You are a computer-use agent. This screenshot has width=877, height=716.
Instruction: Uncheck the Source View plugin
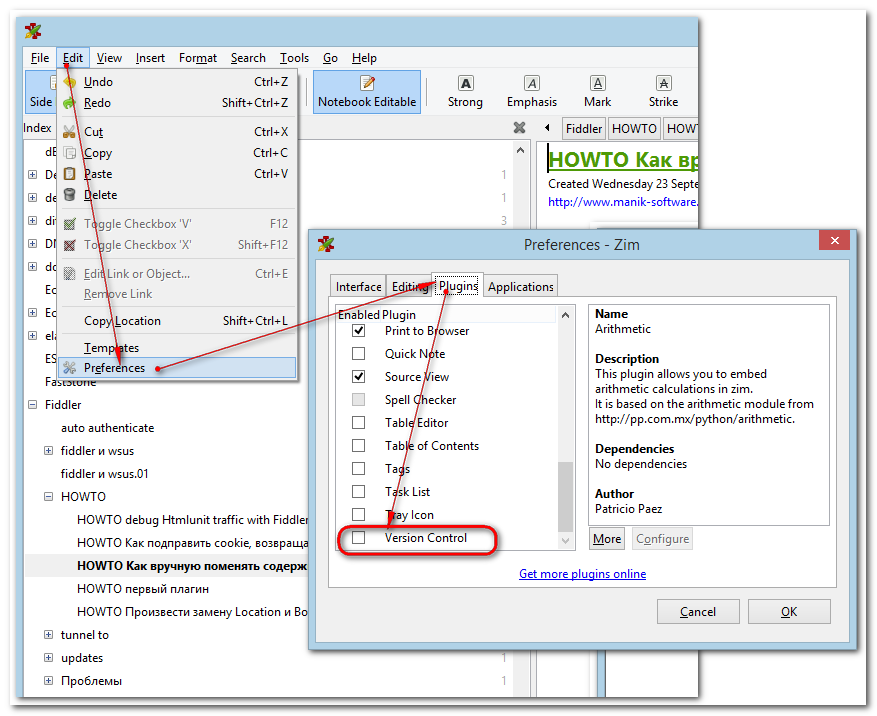pos(359,377)
